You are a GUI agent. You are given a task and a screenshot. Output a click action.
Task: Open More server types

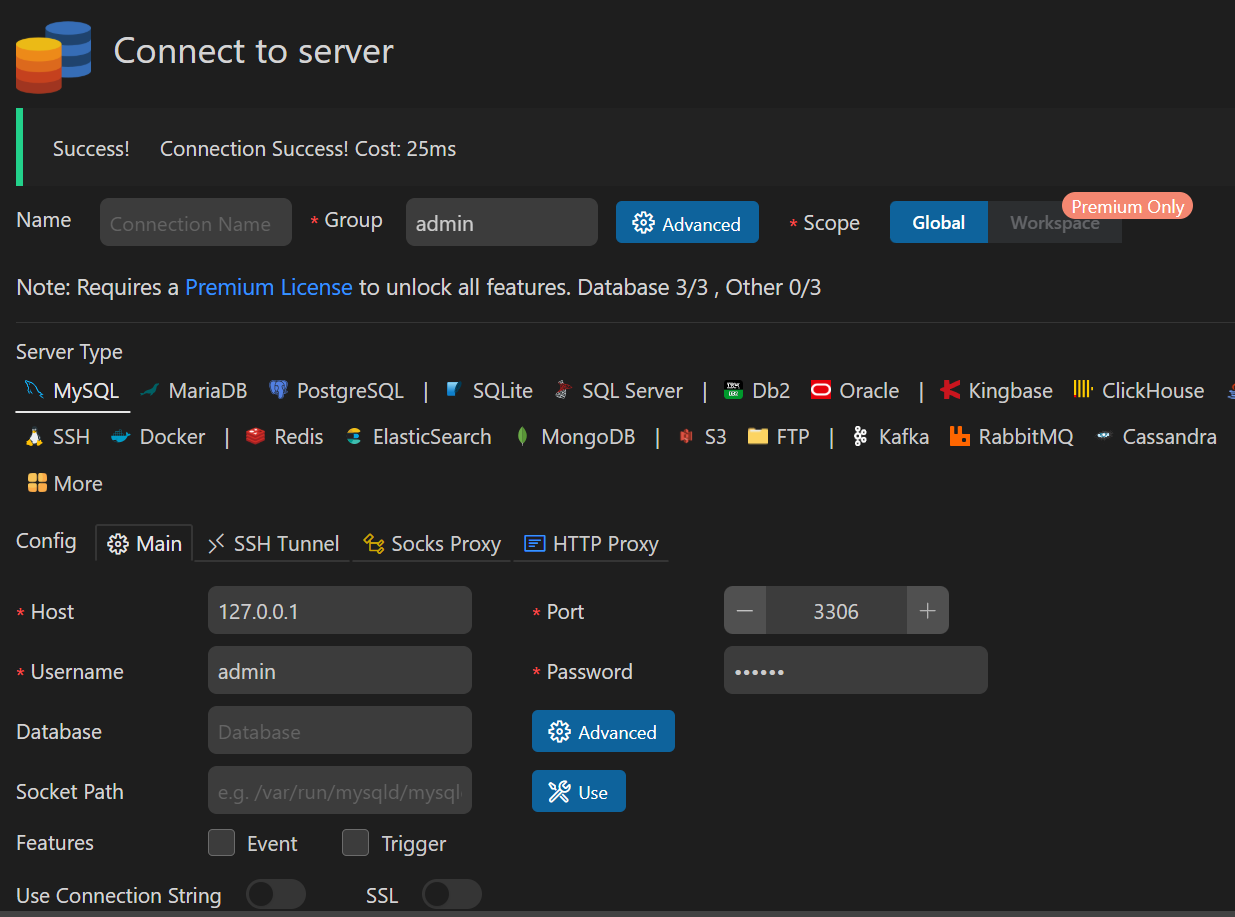(x=65, y=484)
